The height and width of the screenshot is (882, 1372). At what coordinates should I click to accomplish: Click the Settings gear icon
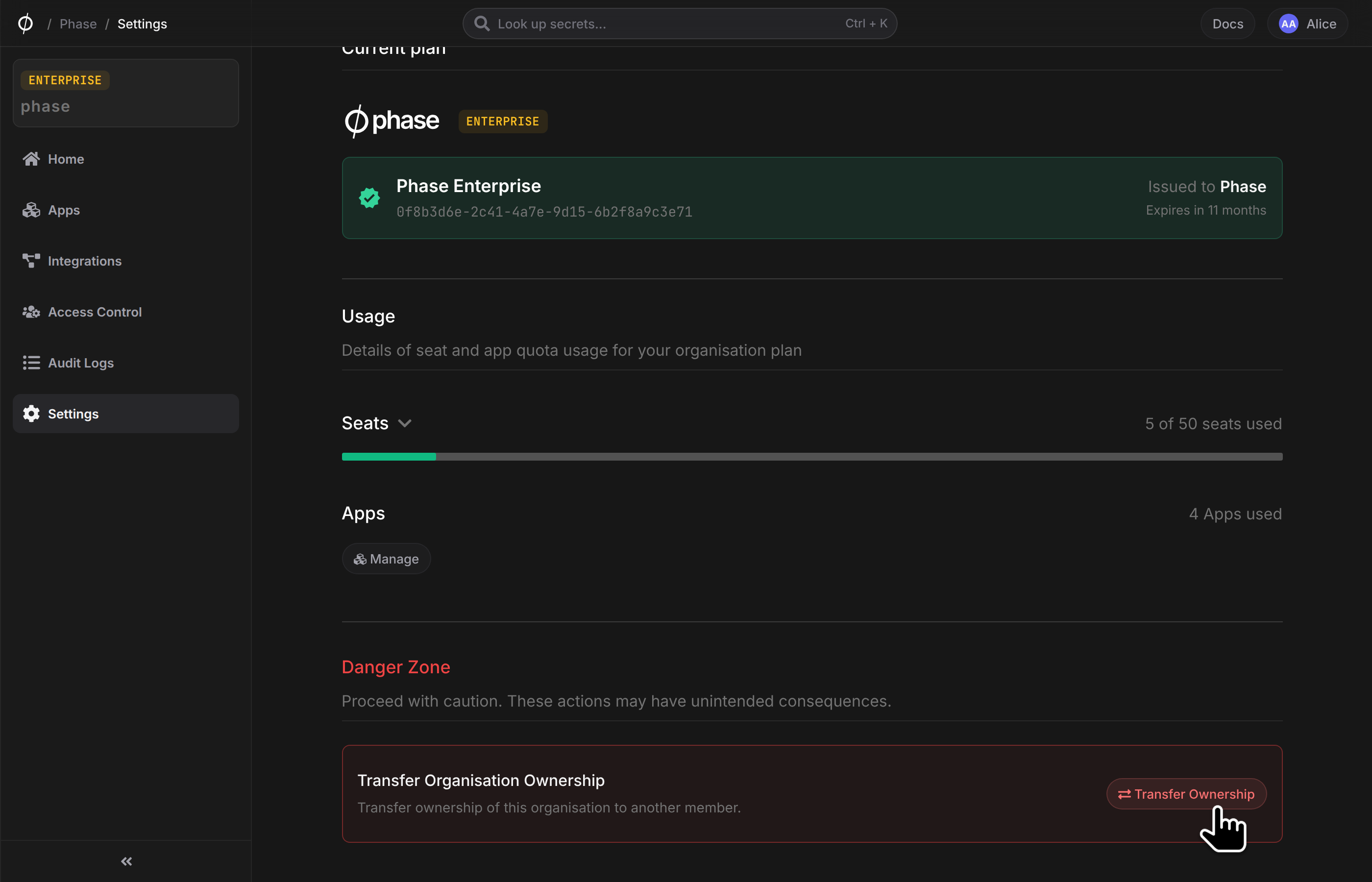point(31,414)
